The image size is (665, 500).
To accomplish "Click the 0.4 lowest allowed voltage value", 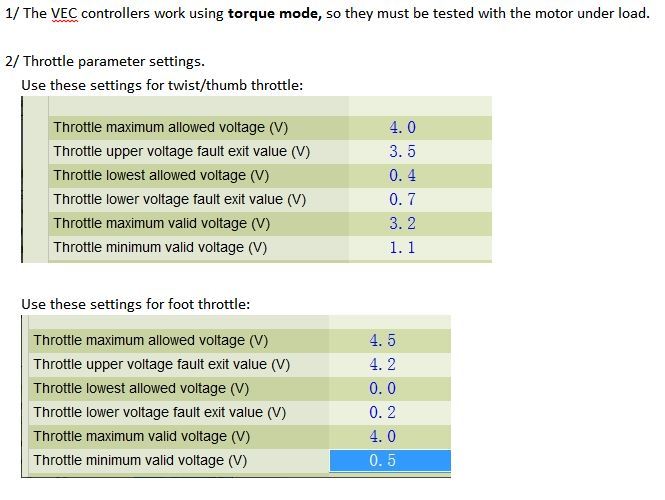I will coord(403,176).
